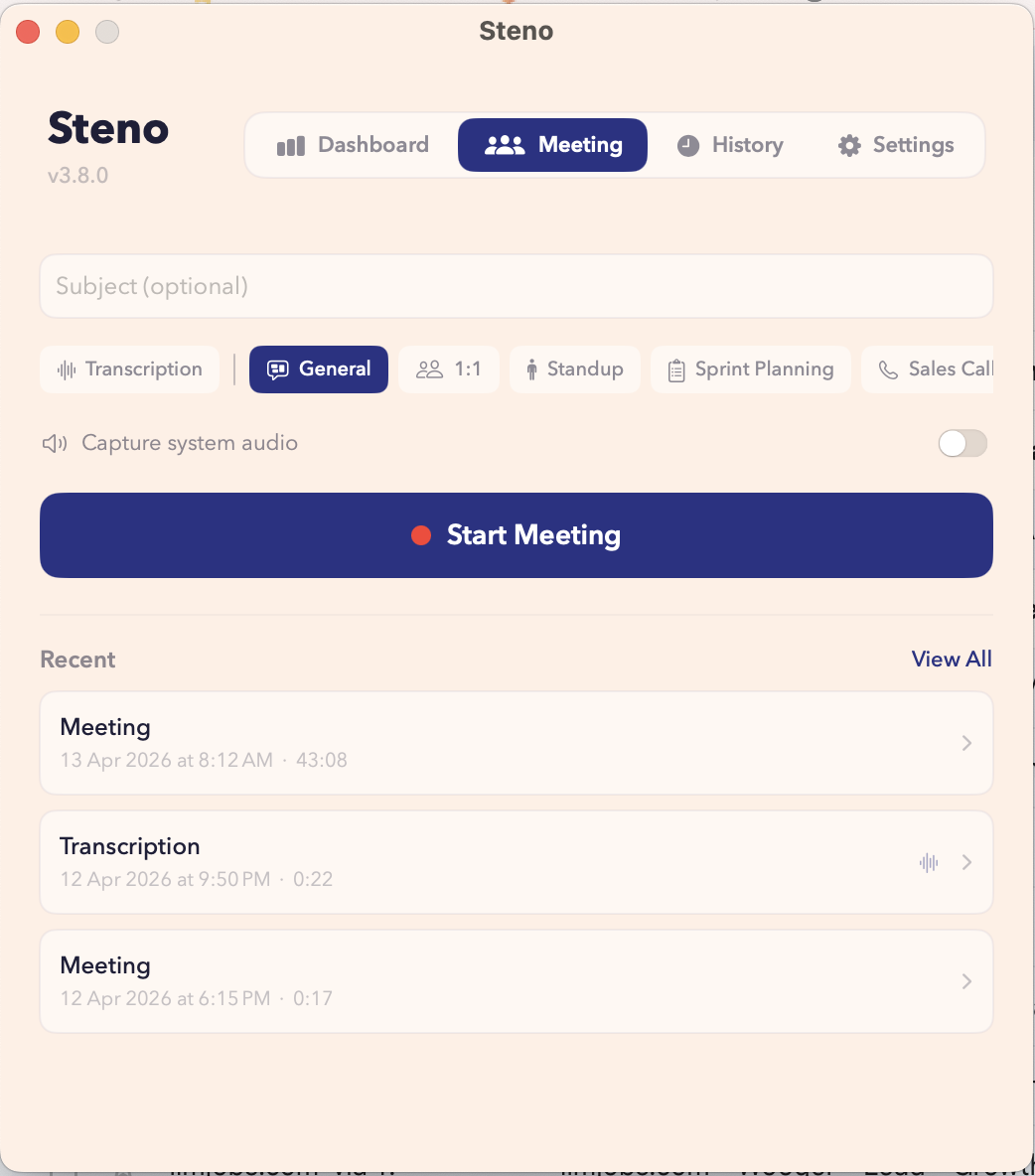This screenshot has width=1035, height=1176.
Task: Click the Subject optional text field
Action: (517, 286)
